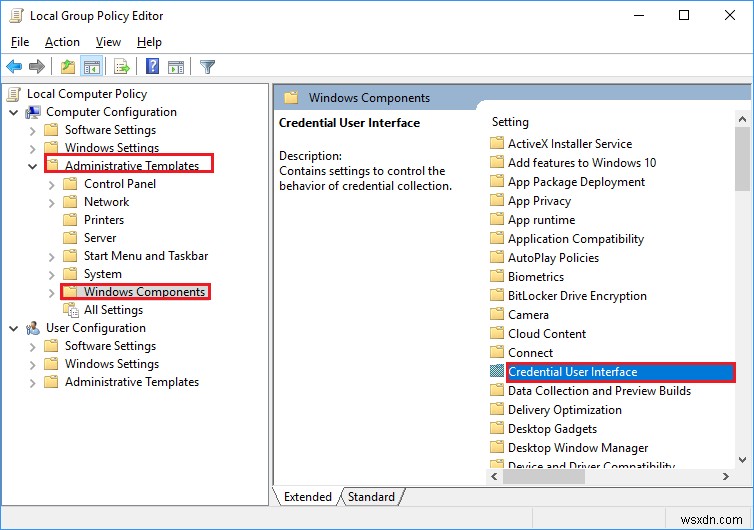754x530 pixels.
Task: Select App Package Deployment folder
Action: pyautogui.click(x=576, y=182)
